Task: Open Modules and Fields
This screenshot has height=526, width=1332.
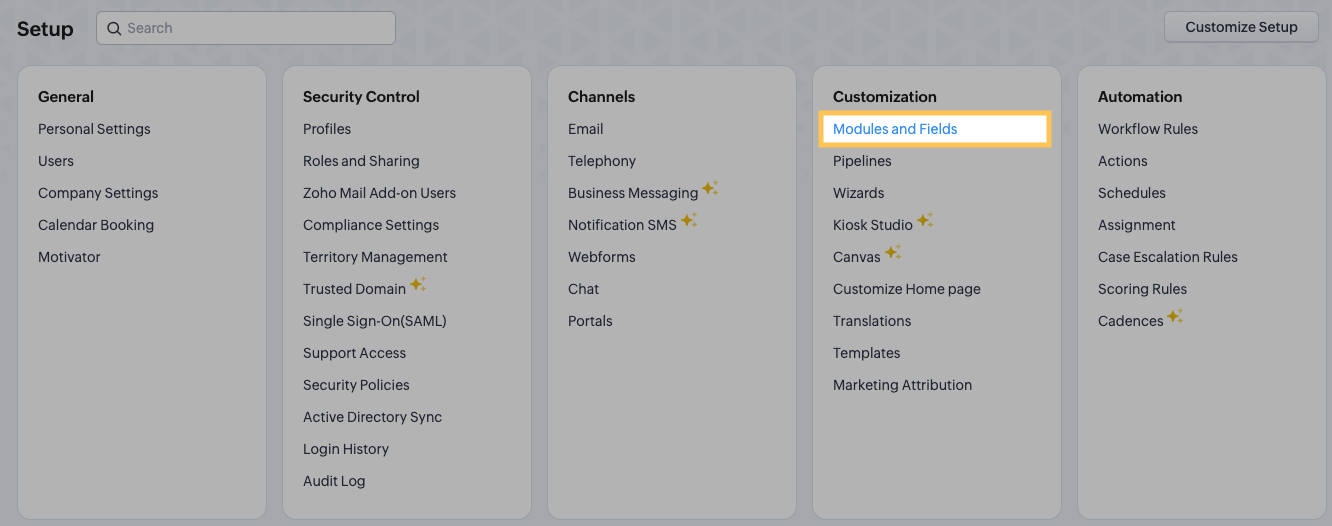Action: 895,129
